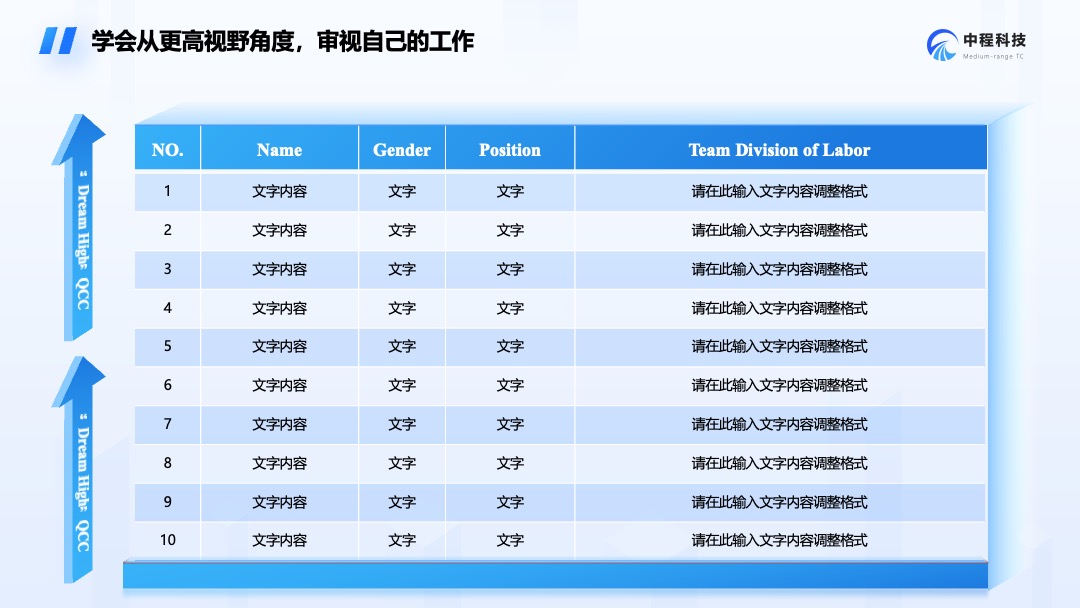Pick the Position cell 文字 in row 3

(x=510, y=269)
